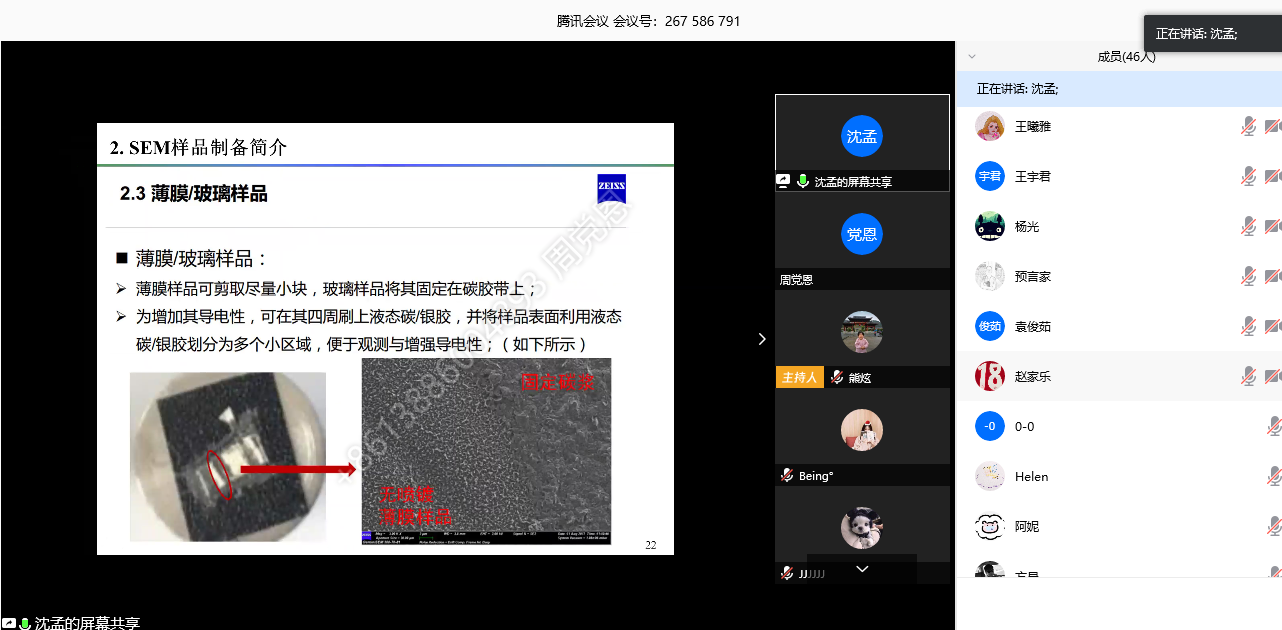Screen dimensions: 1282x630
Task: Select 周党恩's video thumbnail
Action: coord(861,234)
